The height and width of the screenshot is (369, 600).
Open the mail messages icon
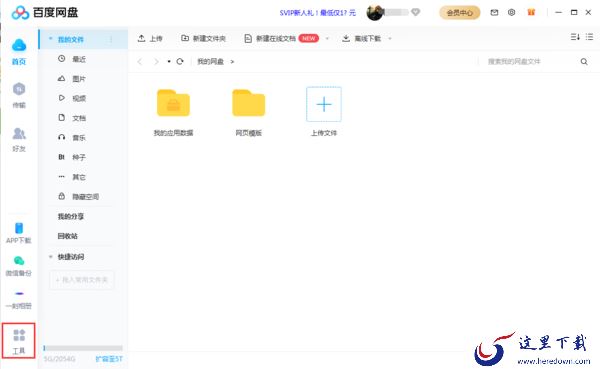(x=494, y=13)
